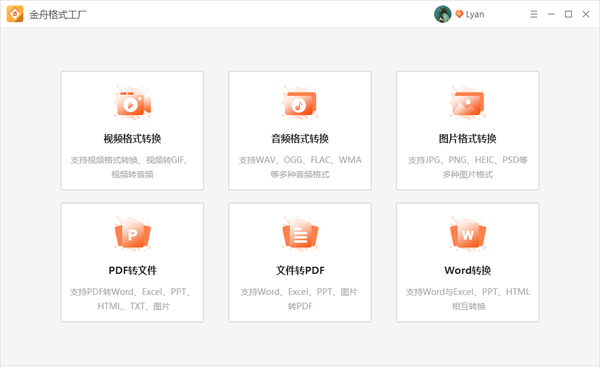This screenshot has height=368, width=600.
Task: Maximize the application window
Action: pos(569,14)
